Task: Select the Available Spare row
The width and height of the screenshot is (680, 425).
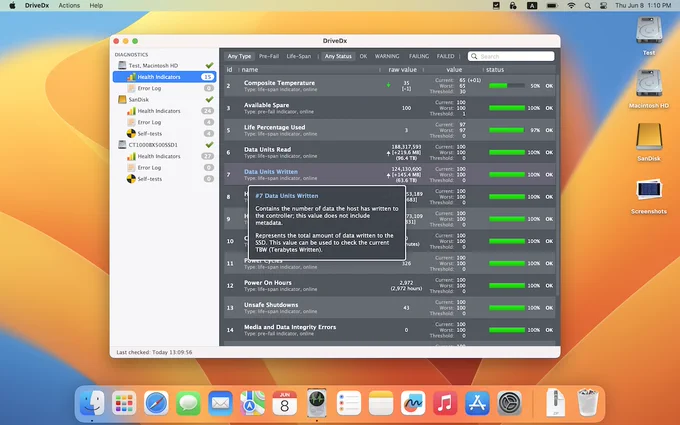Action: click(389, 108)
